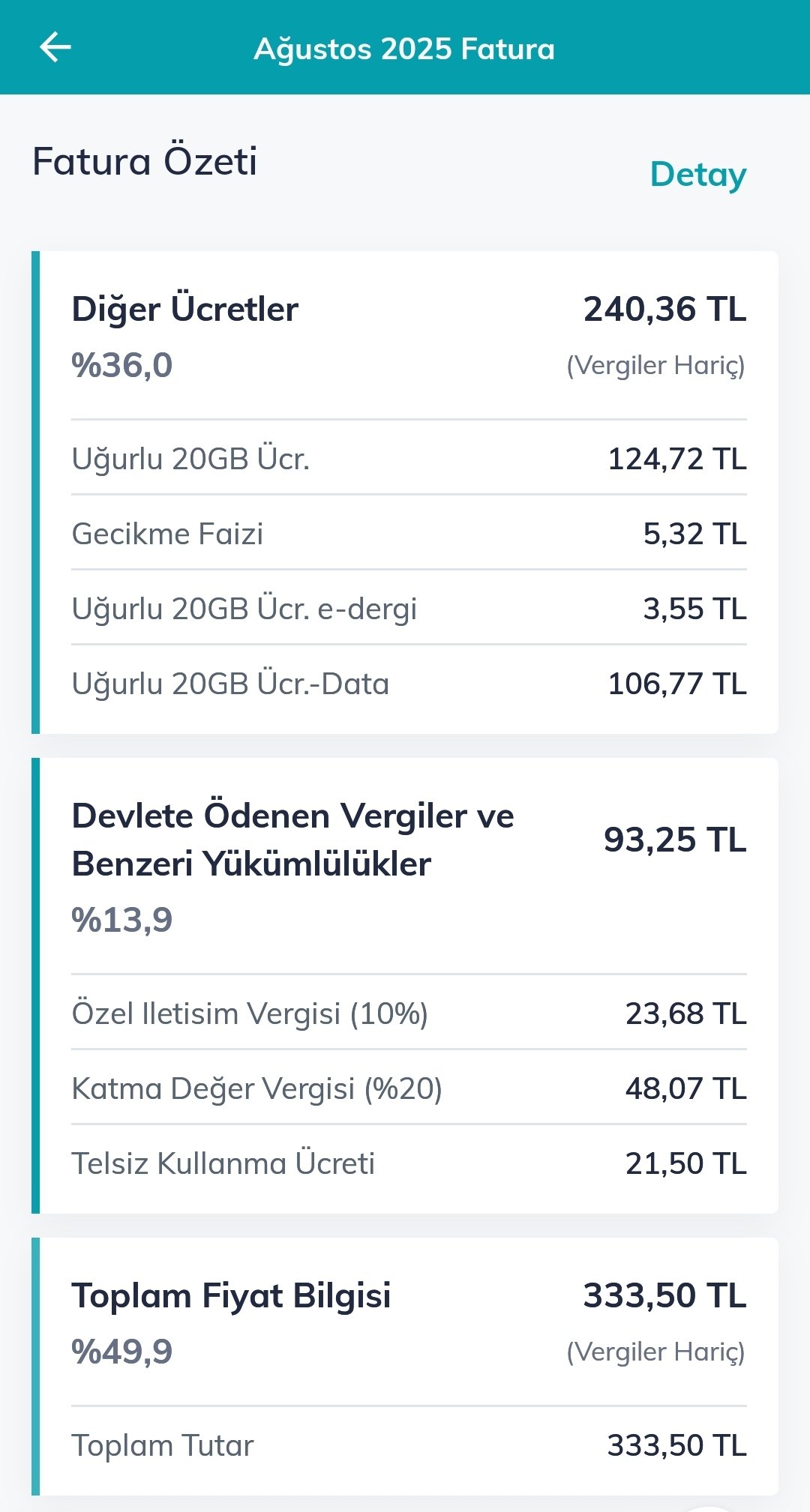The width and height of the screenshot is (810, 1512).
Task: Tap the Fatura Özeti heading
Action: [145, 161]
